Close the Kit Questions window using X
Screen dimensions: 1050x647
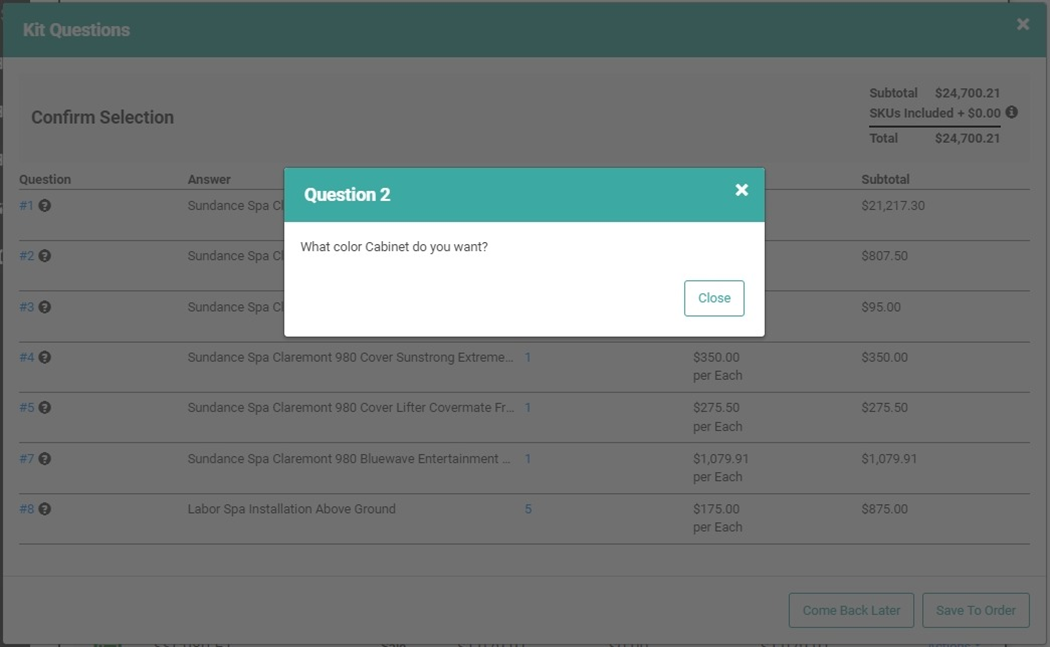[x=1022, y=25]
